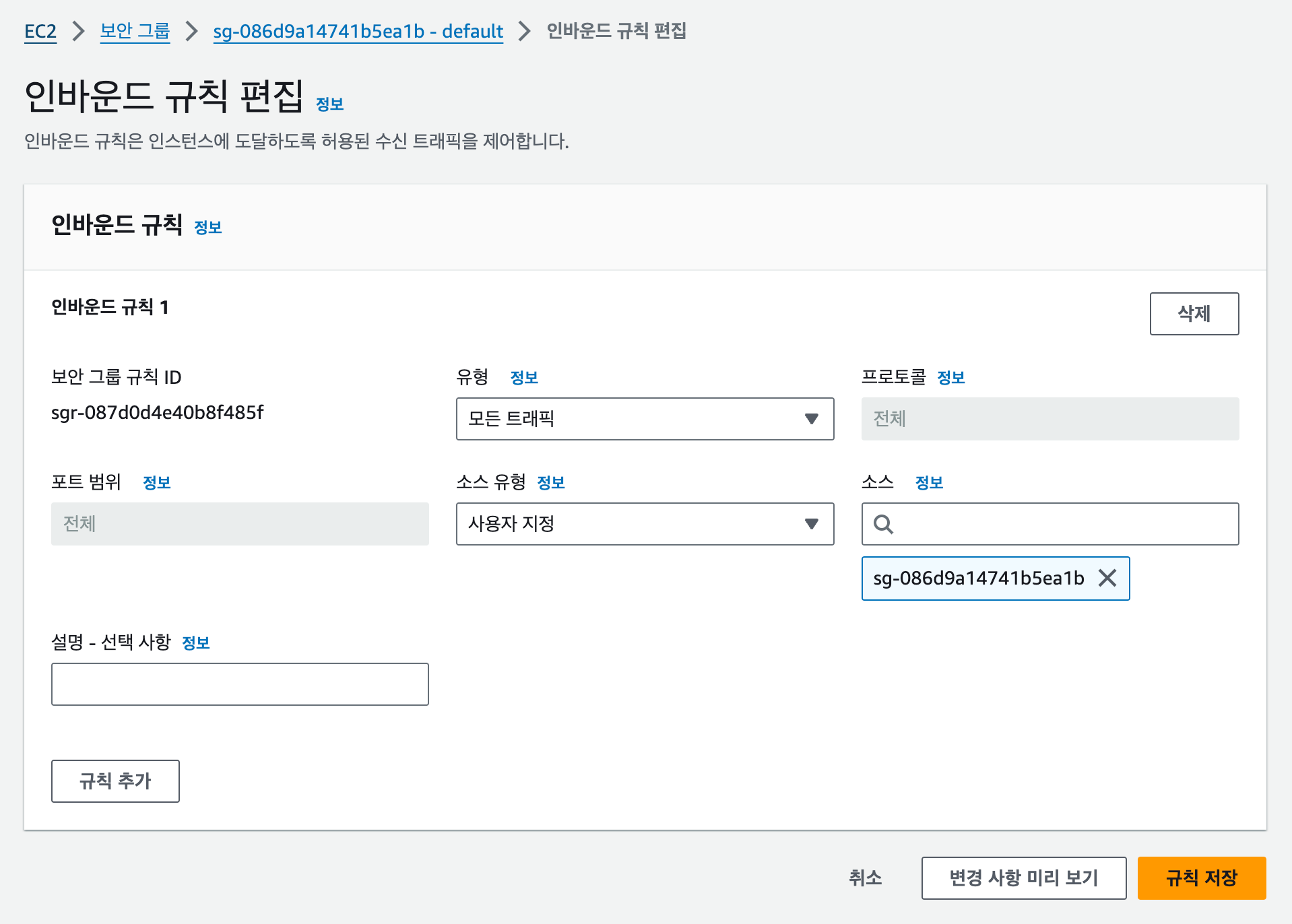Select rule ID text sgr-087d0d4e40b8f485f

click(157, 412)
